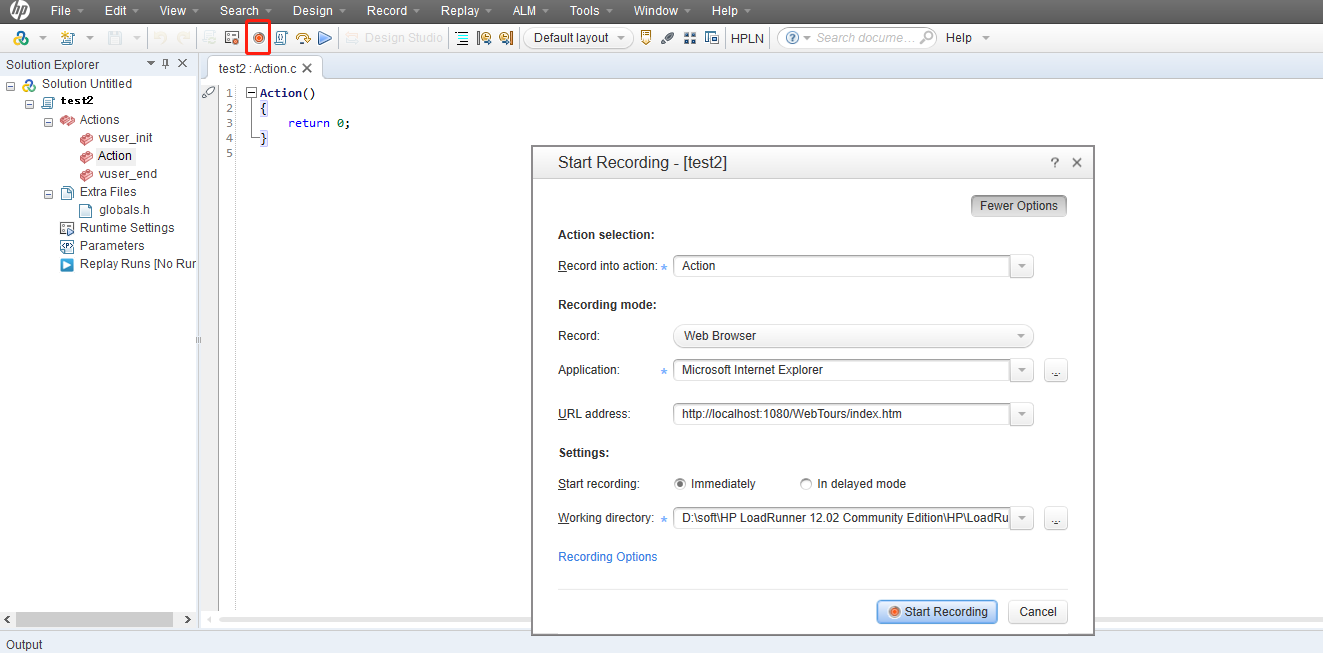The height and width of the screenshot is (653, 1323).
Task: Click the search magnifier icon in toolbar
Action: tap(926, 38)
